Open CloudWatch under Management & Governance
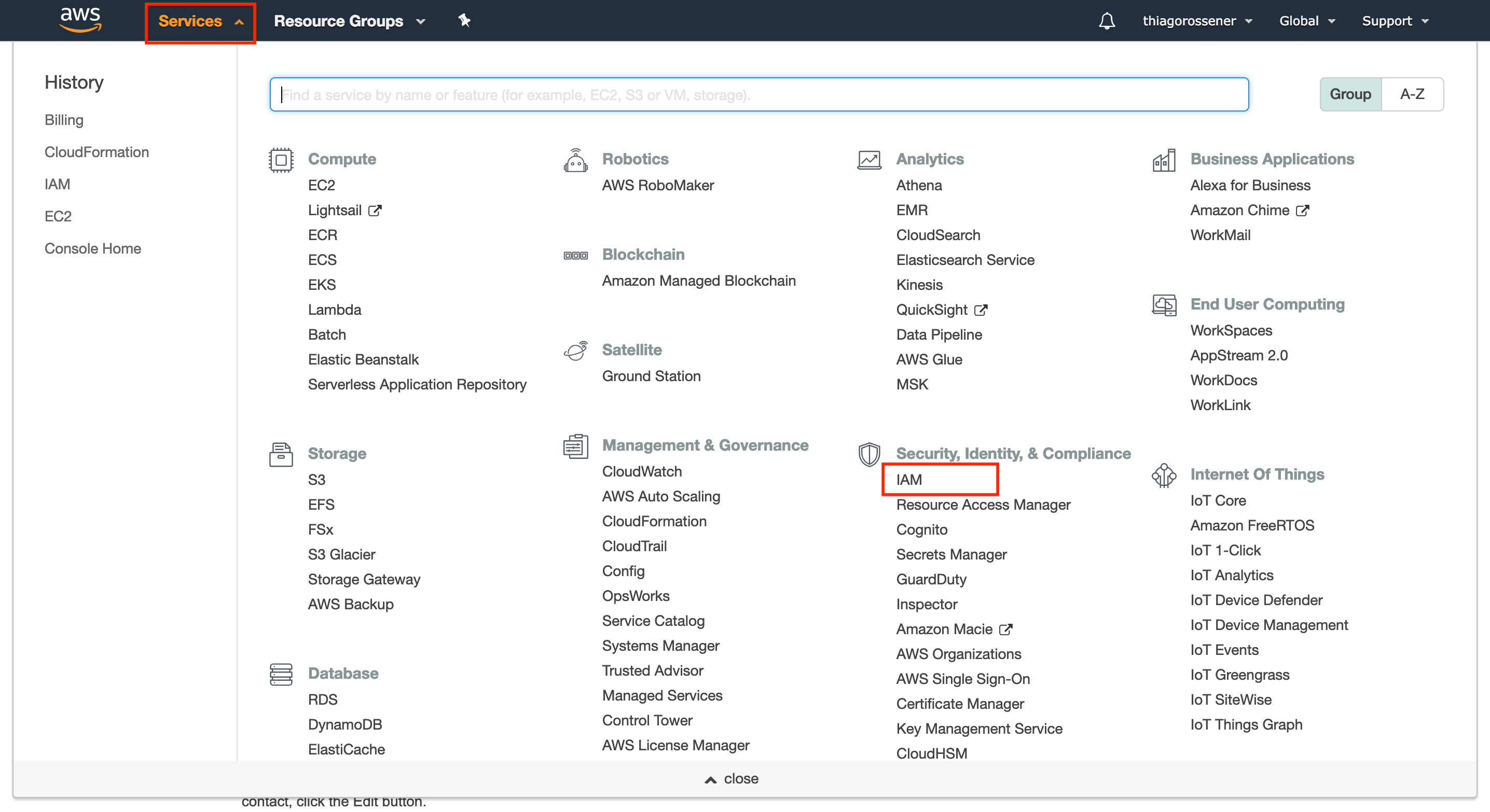 pyautogui.click(x=642, y=472)
